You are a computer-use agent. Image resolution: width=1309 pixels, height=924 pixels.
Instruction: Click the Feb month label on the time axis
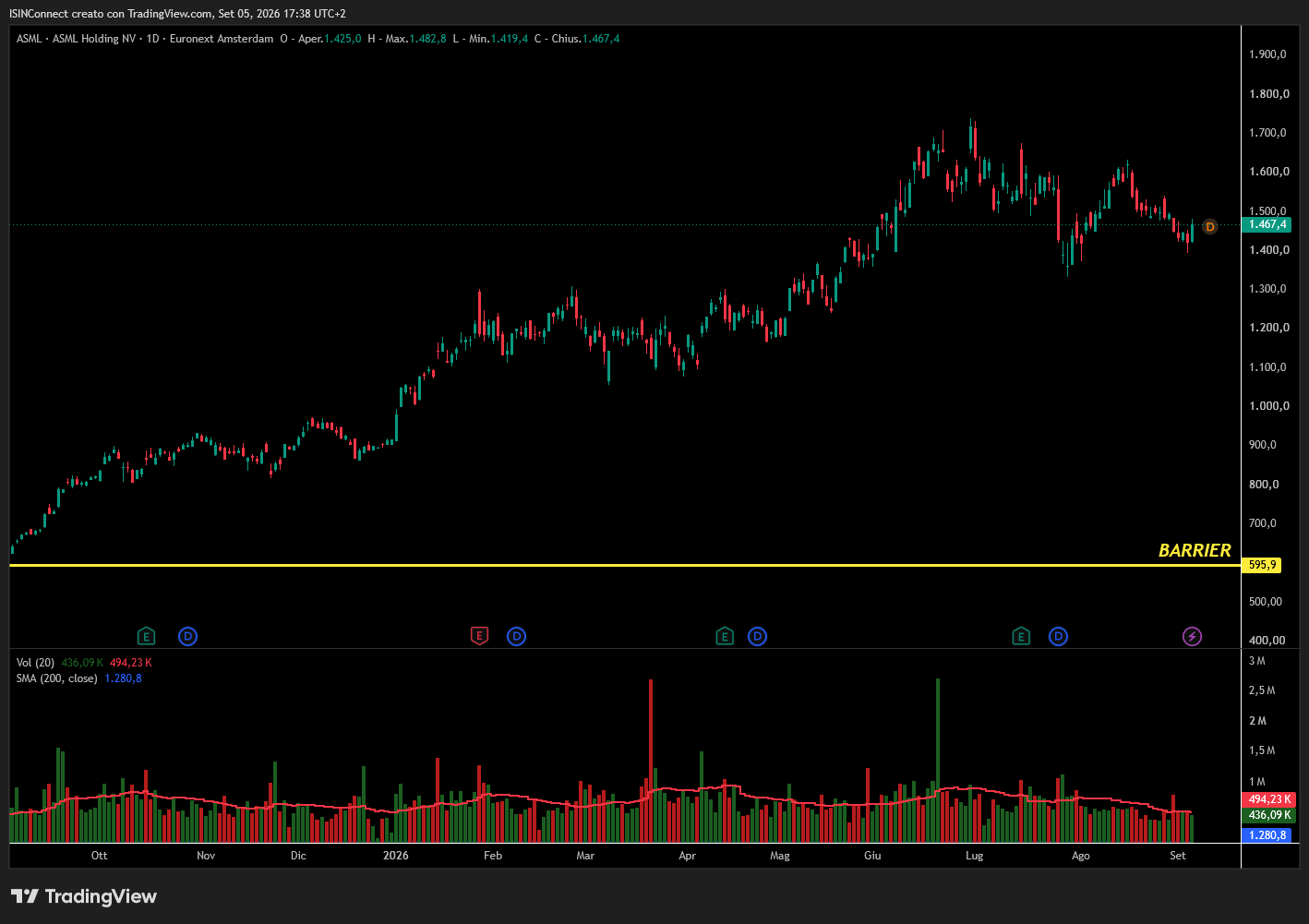[493, 856]
